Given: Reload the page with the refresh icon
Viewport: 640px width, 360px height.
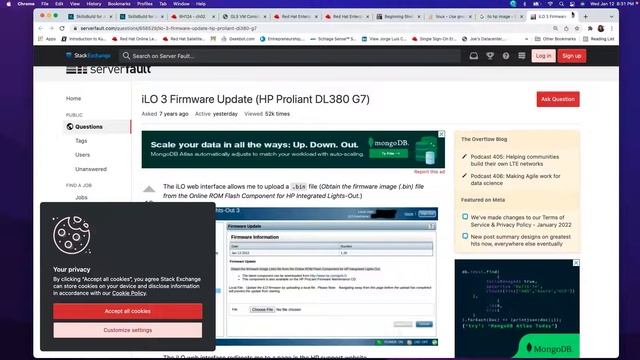Looking at the screenshot, I should (62, 29).
